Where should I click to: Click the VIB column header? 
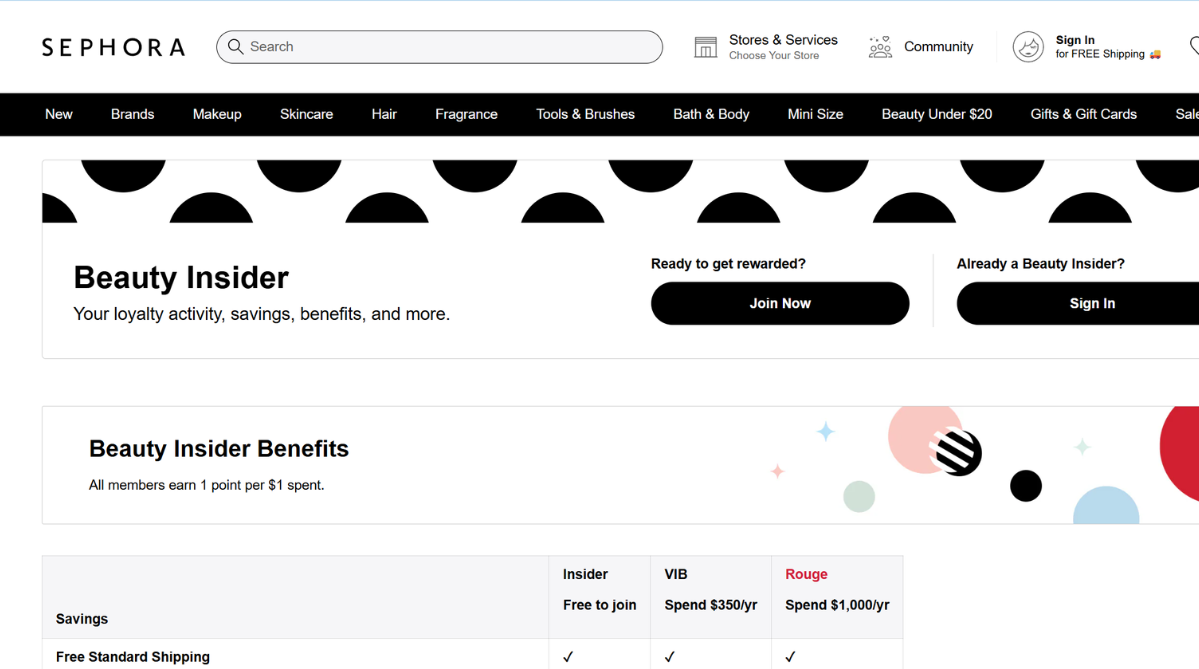676,574
